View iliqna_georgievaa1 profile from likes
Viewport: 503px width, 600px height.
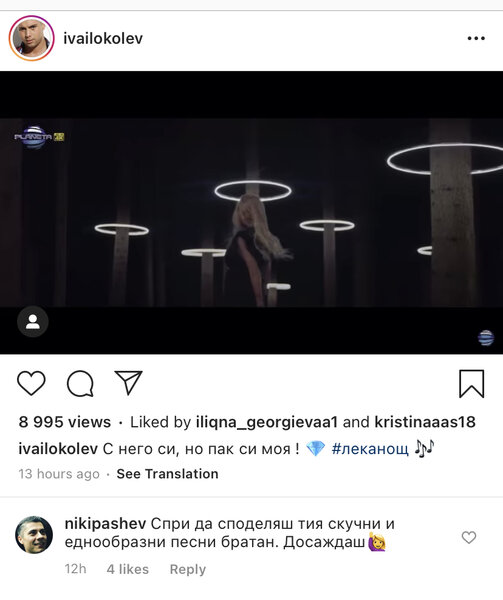(x=267, y=422)
